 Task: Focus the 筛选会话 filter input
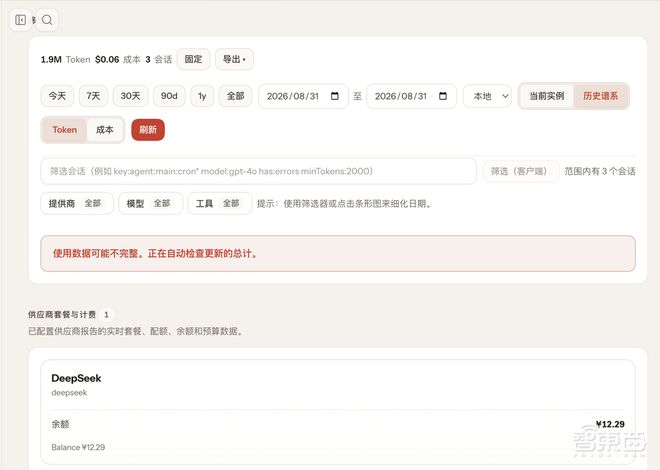[258, 171]
